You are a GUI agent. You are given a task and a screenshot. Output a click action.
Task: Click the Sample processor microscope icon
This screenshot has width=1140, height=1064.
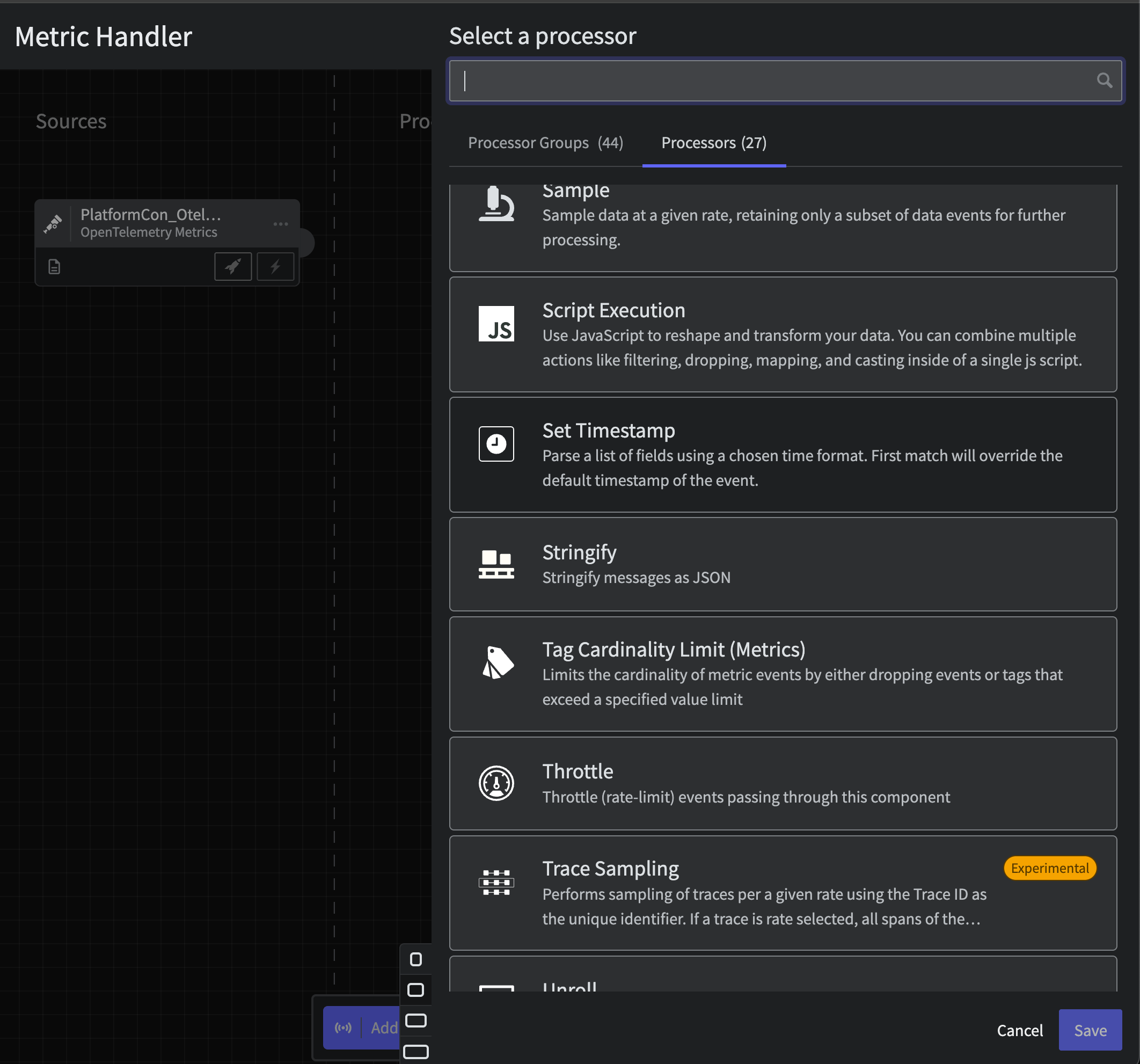(x=496, y=203)
